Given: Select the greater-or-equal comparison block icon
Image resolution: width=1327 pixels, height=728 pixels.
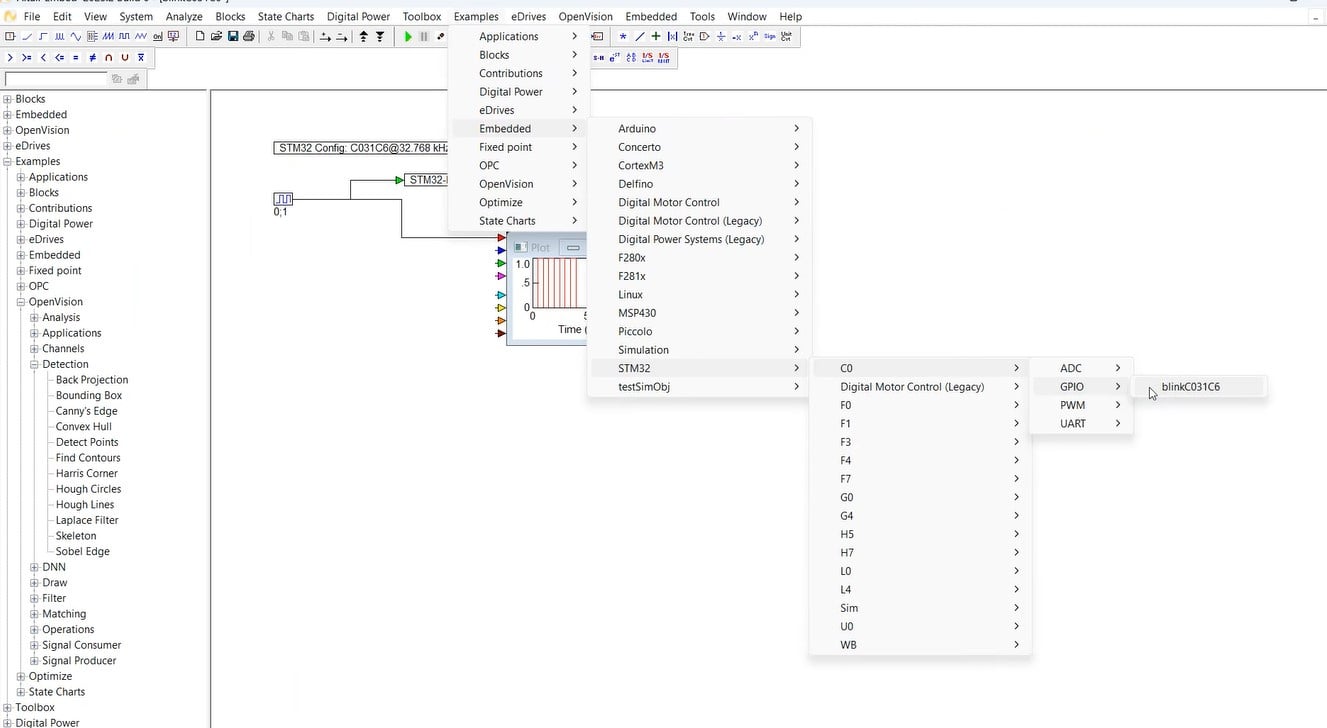Looking at the screenshot, I should [27, 58].
